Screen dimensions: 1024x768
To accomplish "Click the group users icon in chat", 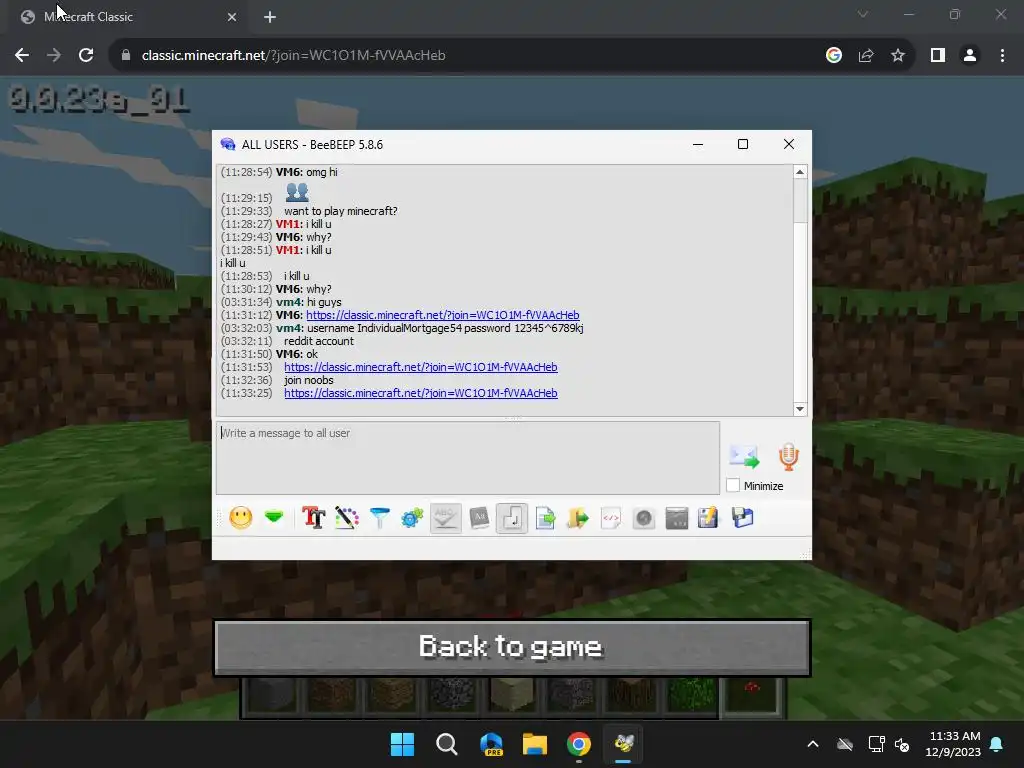I will coord(297,192).
